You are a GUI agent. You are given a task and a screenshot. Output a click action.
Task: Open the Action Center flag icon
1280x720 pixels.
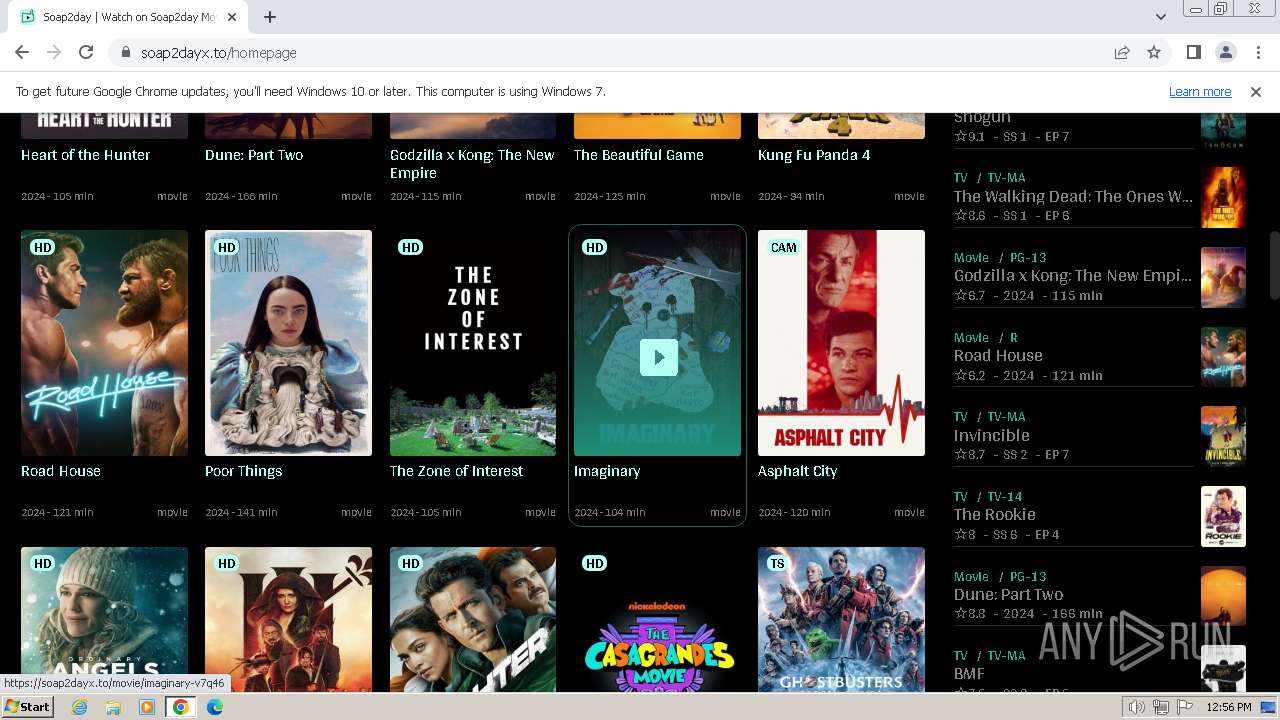pos(1185,707)
